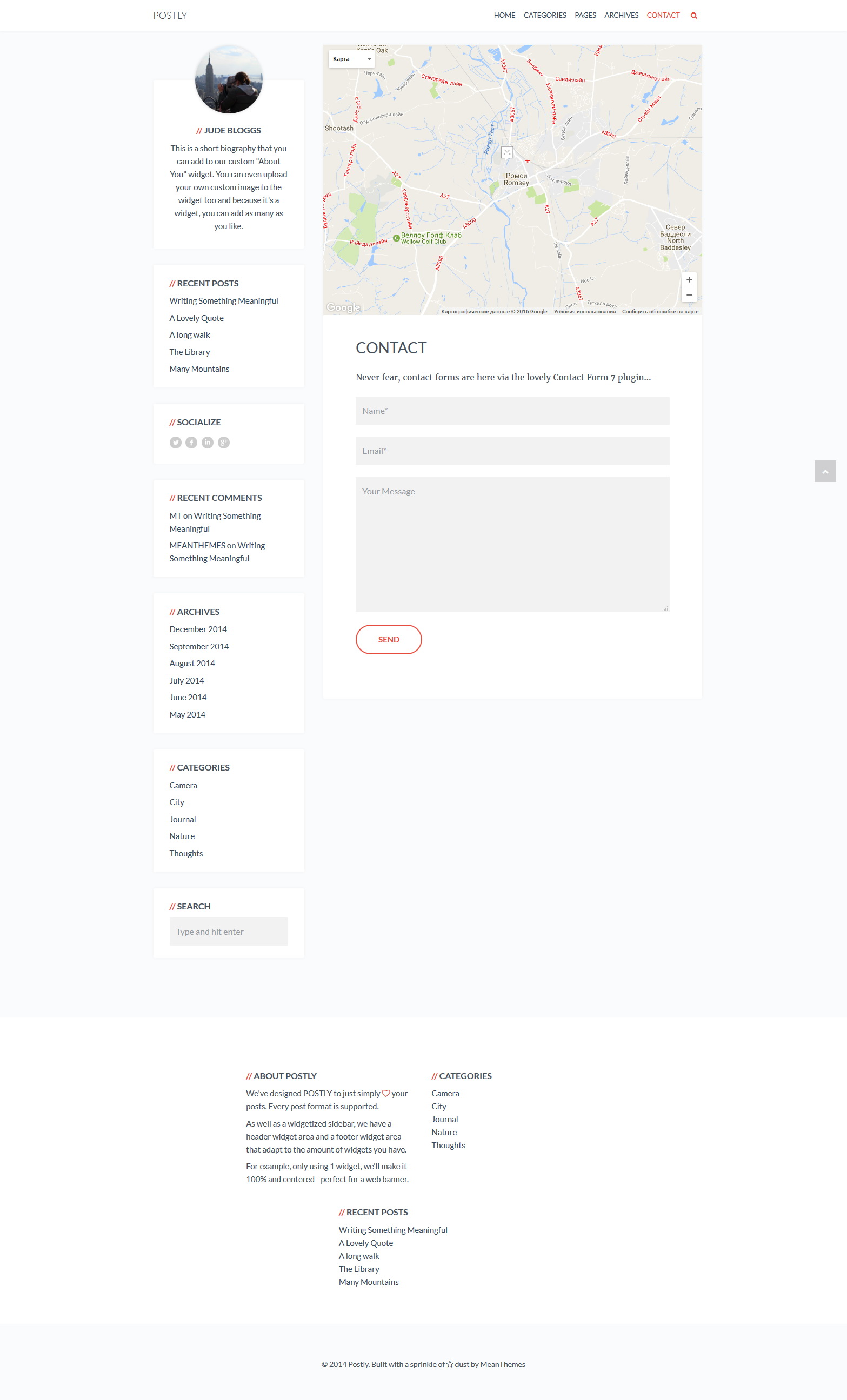The width and height of the screenshot is (847, 1400).
Task: Open footer post Writing Something Meaningful
Action: (393, 1230)
